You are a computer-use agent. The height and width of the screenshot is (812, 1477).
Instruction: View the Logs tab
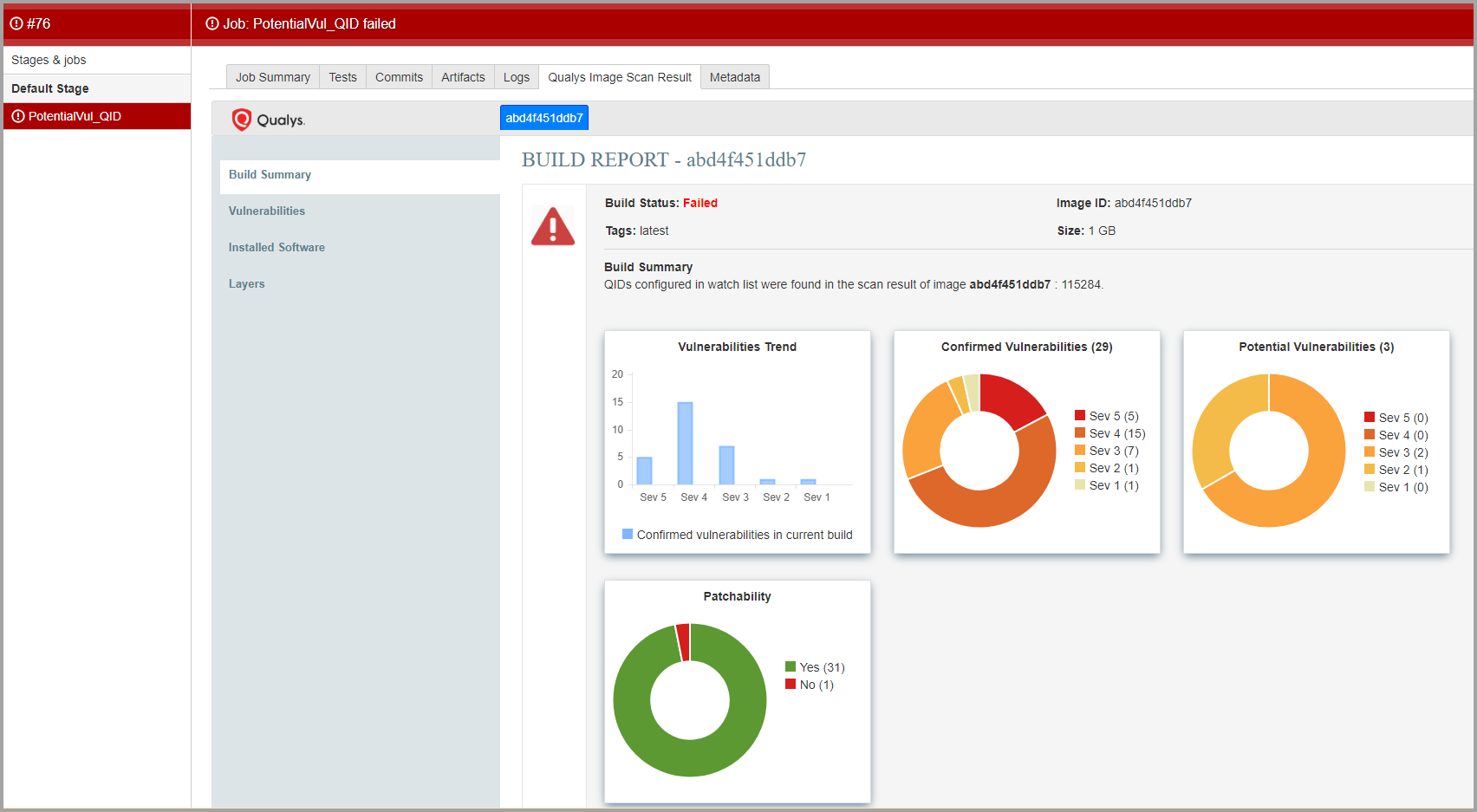coord(517,77)
